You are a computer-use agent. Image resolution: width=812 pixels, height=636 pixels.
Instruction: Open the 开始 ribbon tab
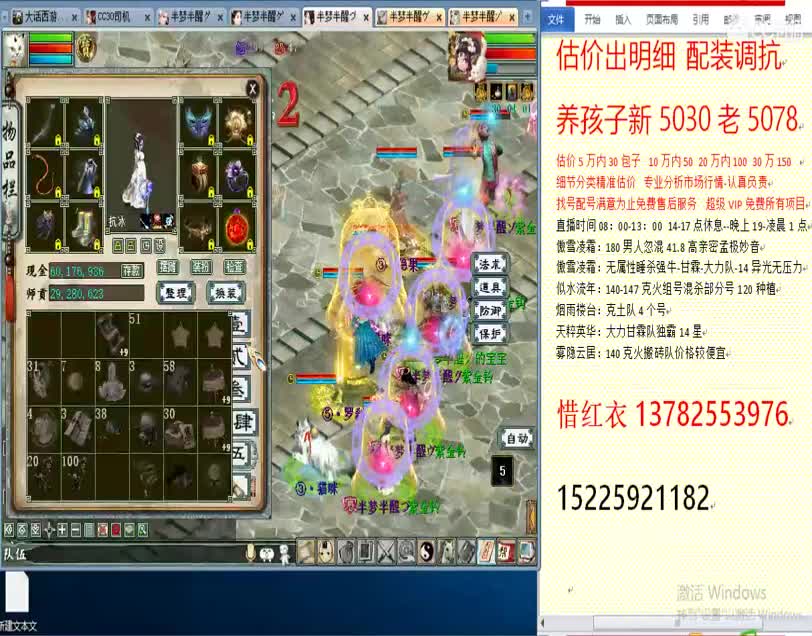click(592, 20)
